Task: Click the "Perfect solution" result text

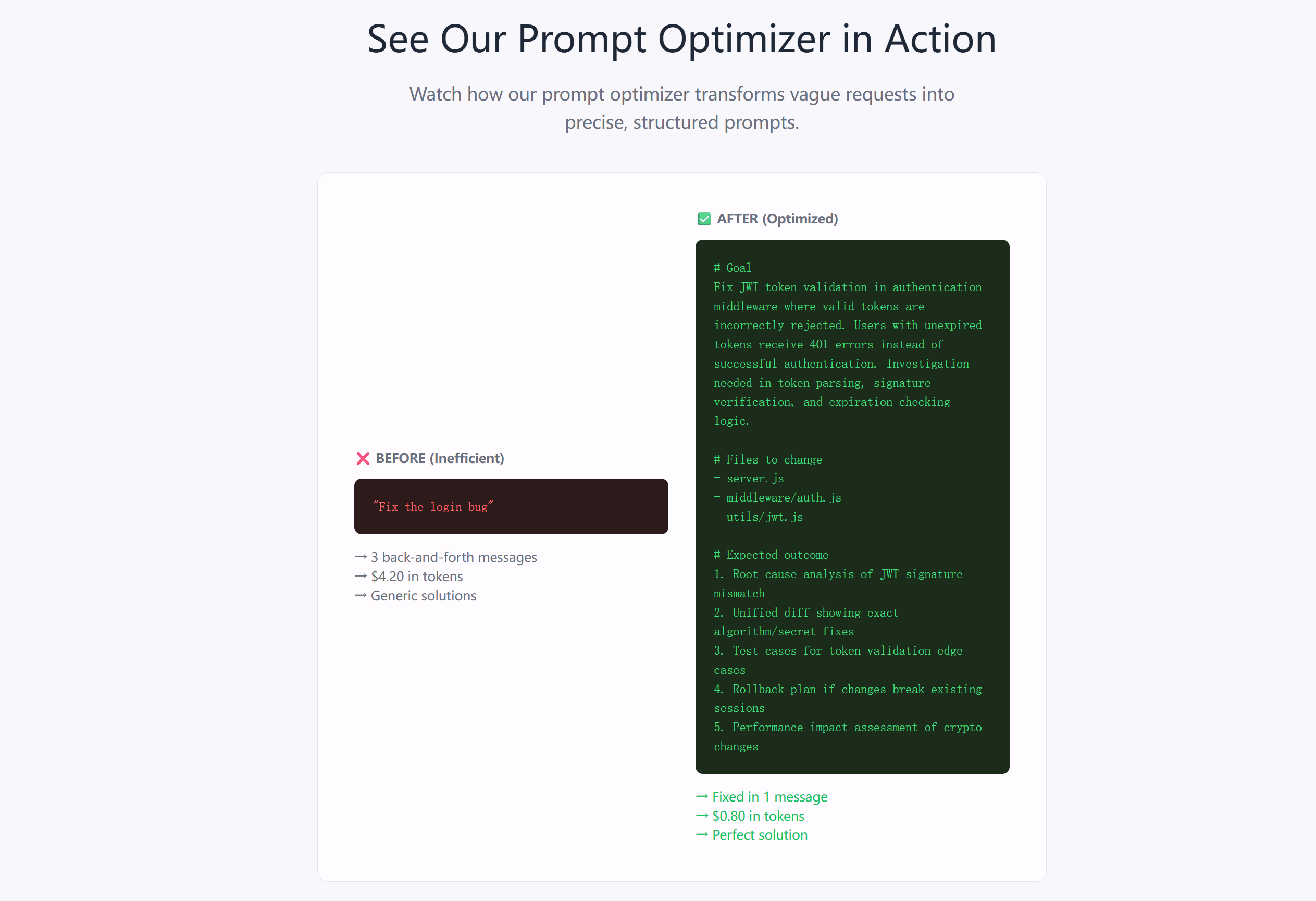Action: pyautogui.click(x=760, y=835)
